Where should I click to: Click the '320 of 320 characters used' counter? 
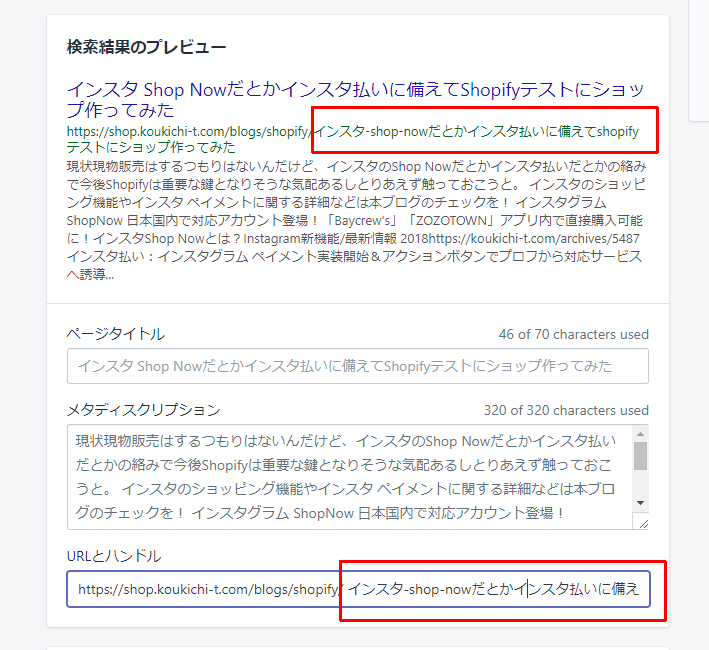coord(566,410)
